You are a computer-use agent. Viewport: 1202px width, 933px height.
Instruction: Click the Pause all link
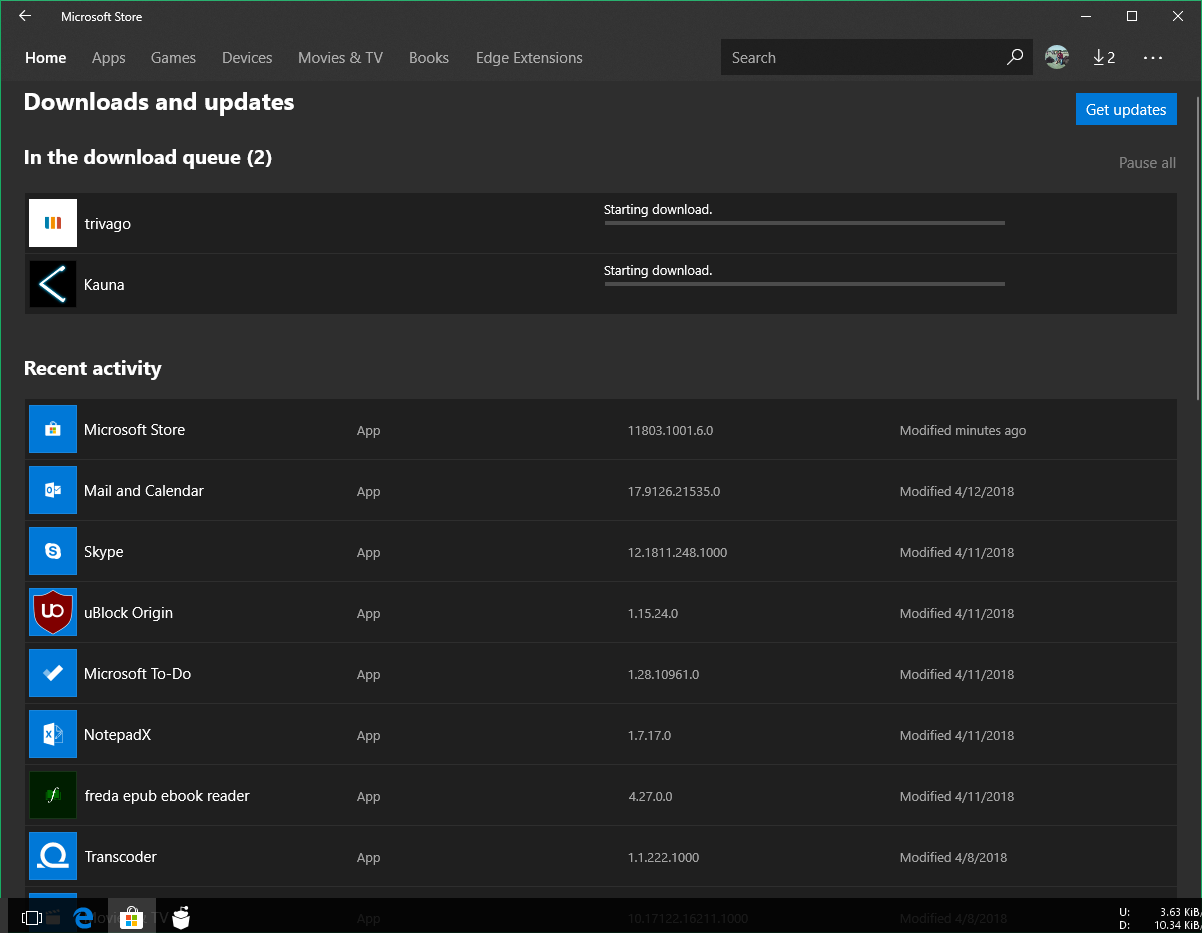1147,163
